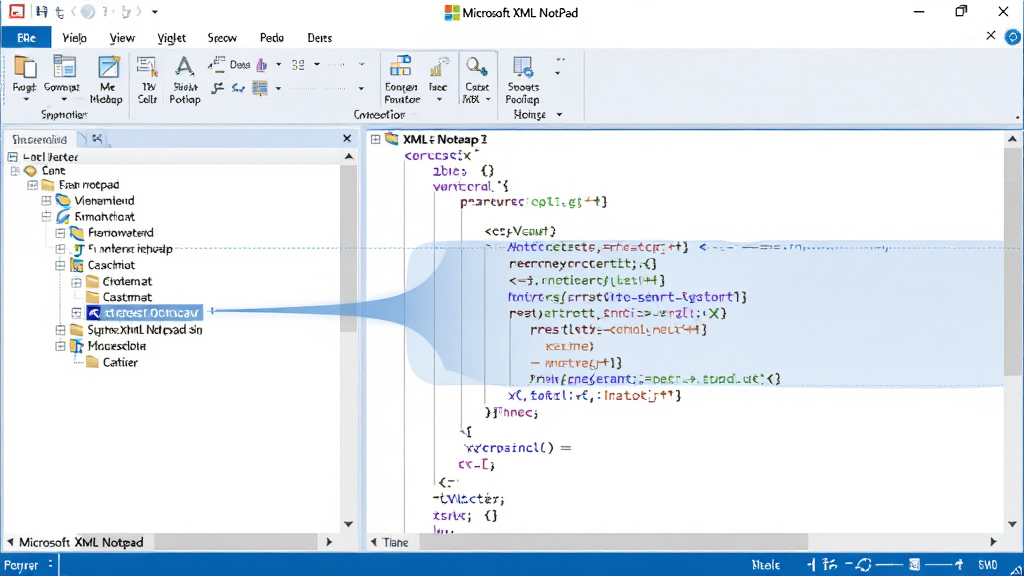1024x576 pixels.
Task: Open the Vielo ribbon tab
Action: click(74, 38)
